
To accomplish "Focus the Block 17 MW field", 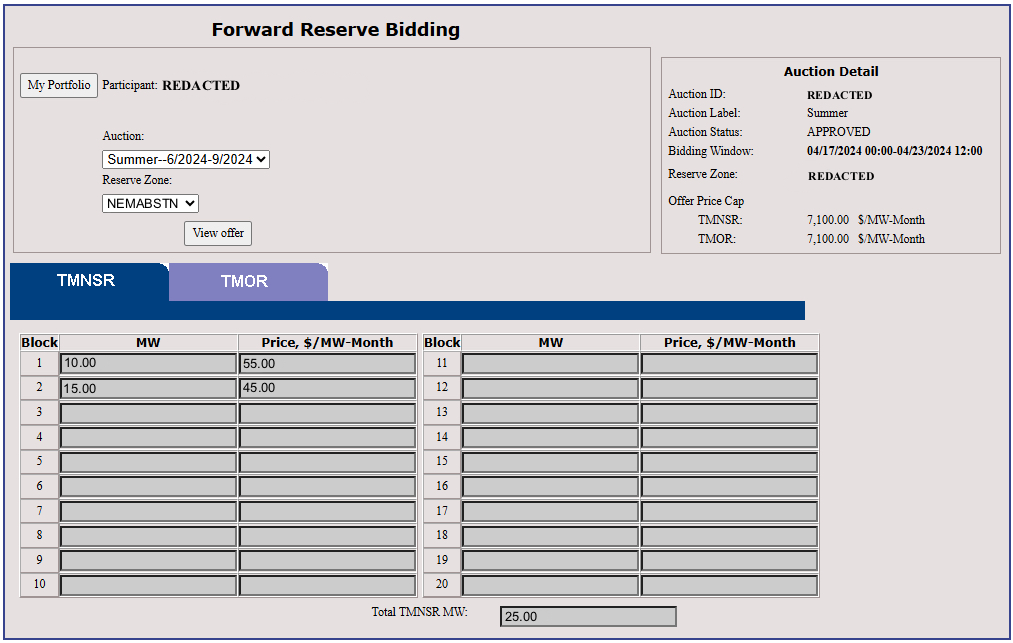I will point(550,511).
